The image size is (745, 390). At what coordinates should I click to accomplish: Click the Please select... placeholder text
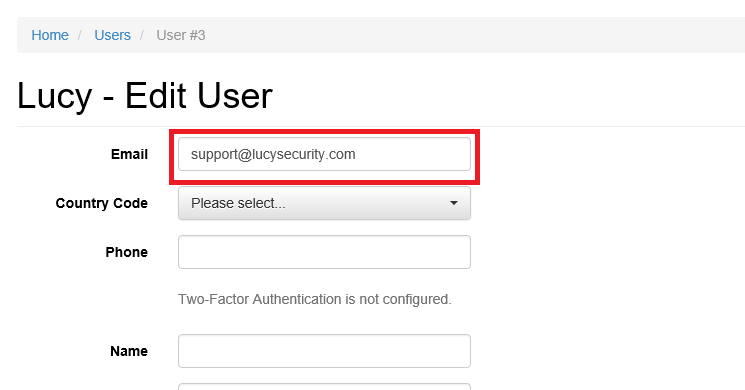coord(238,203)
